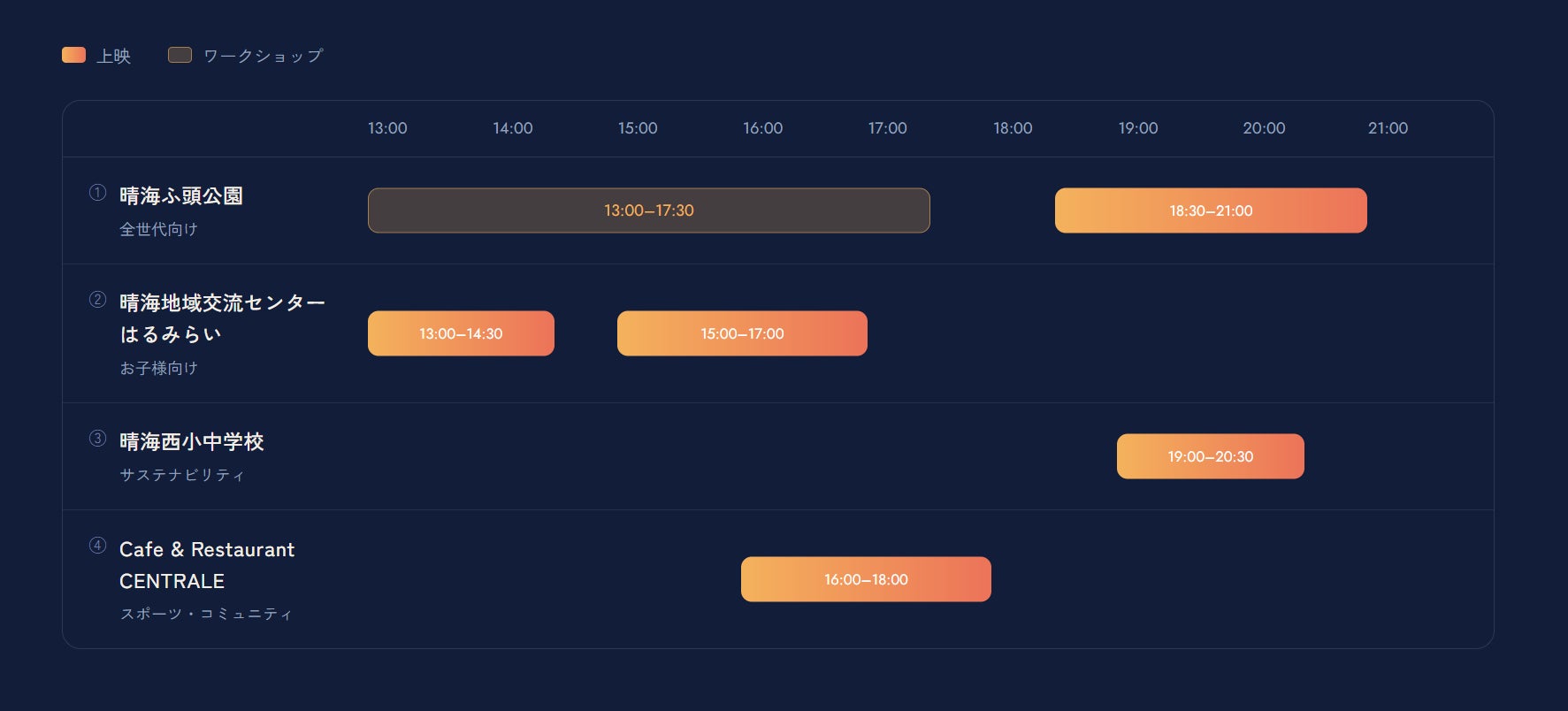Open the 15:00–17:00 screening block
Image resolution: width=1568 pixels, height=711 pixels.
pos(742,333)
